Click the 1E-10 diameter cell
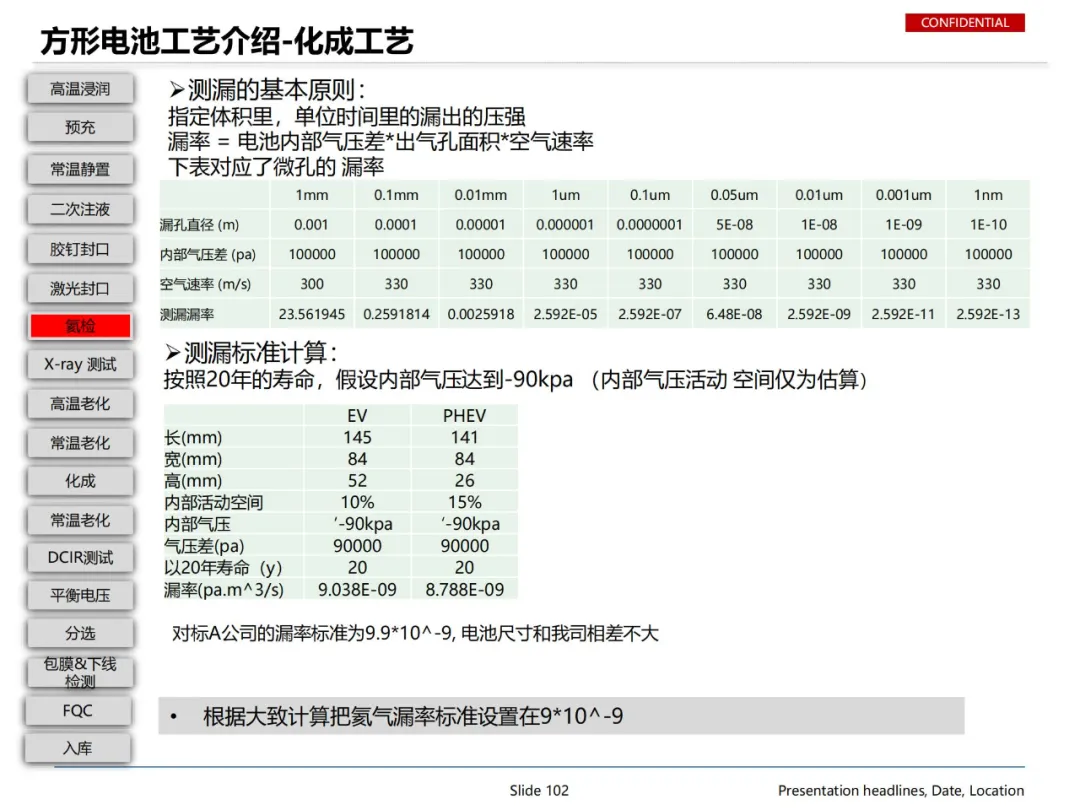Image resolution: width=1080 pixels, height=810 pixels. tap(988, 225)
